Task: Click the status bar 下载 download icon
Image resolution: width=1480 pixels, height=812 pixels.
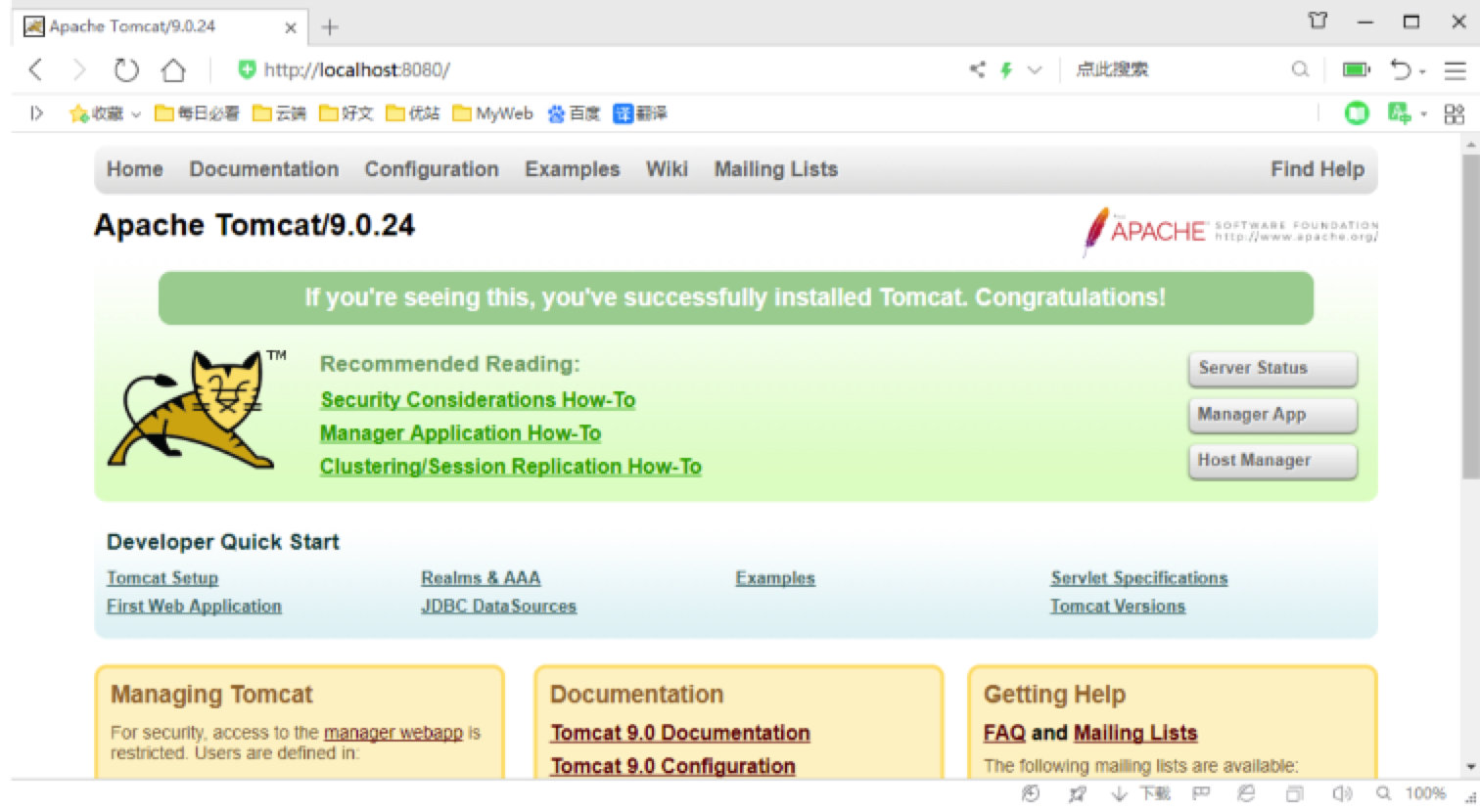Action: pyautogui.click(x=1141, y=793)
